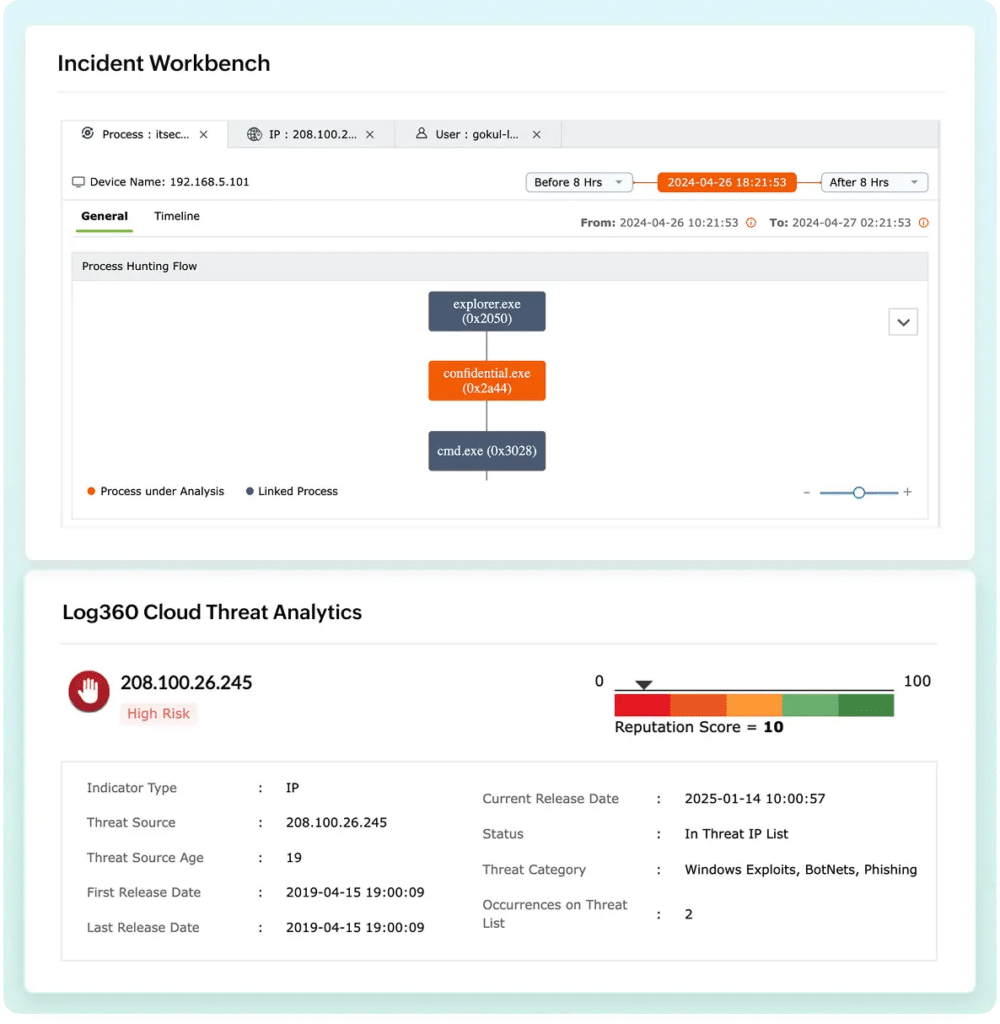Click the plus zoom-in control
1000x1024 pixels.
point(907,492)
